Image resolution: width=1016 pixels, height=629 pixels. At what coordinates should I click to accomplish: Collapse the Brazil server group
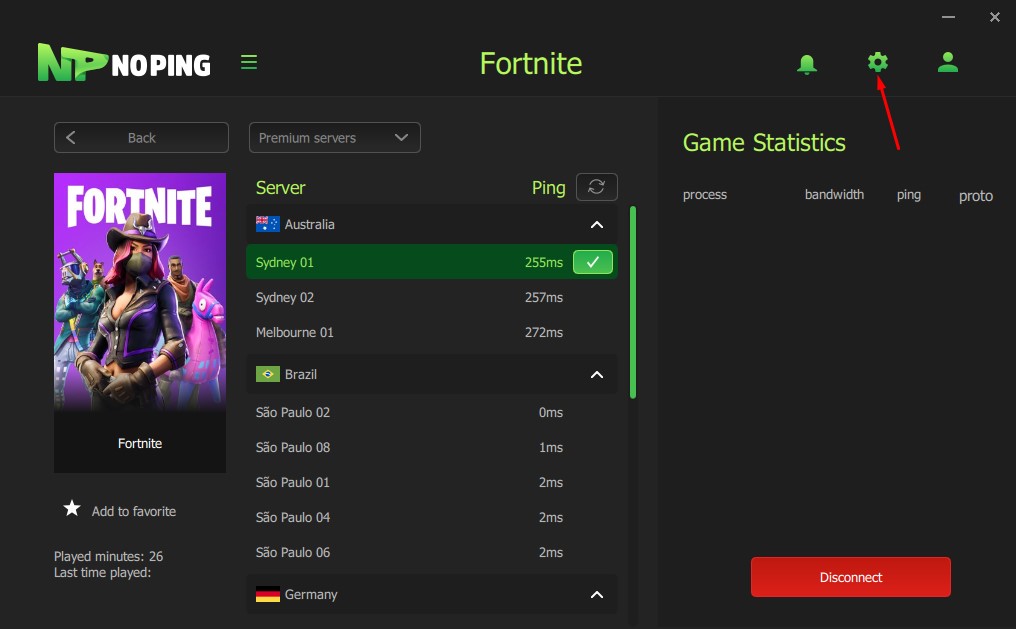[597, 375]
